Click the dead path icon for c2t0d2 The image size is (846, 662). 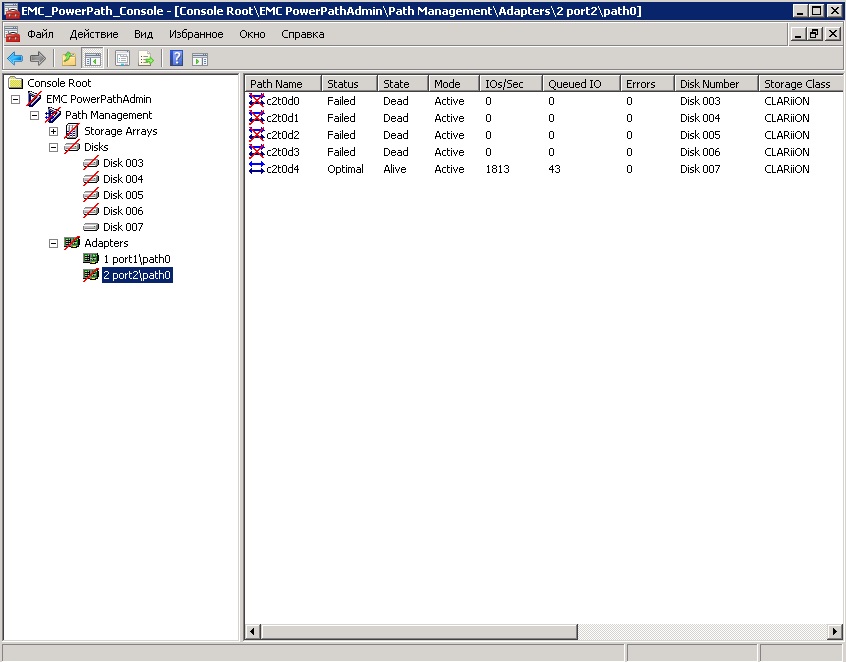click(257, 135)
